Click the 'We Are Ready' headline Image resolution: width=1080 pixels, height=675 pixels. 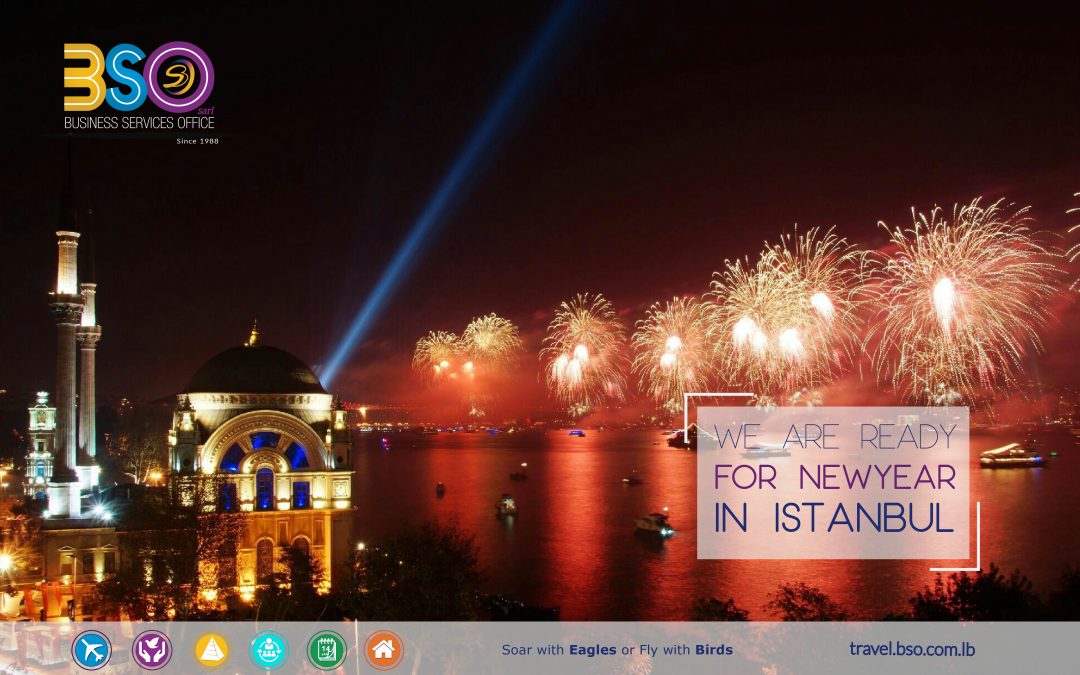[x=835, y=437]
